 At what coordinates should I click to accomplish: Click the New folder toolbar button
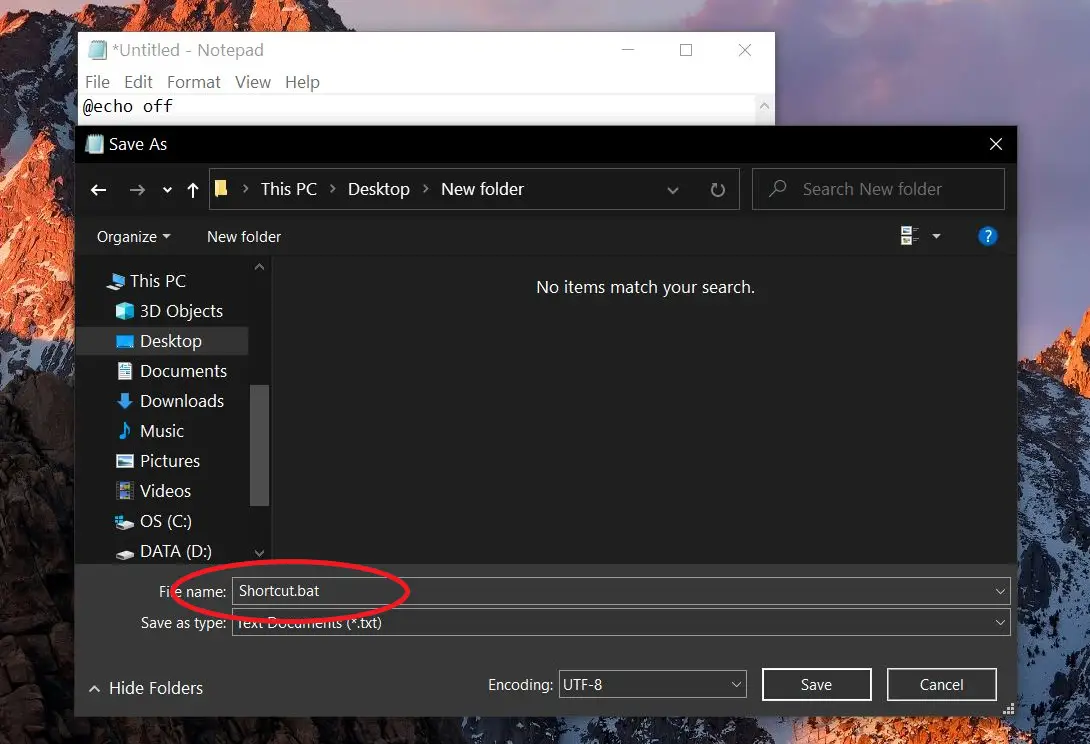tap(244, 237)
